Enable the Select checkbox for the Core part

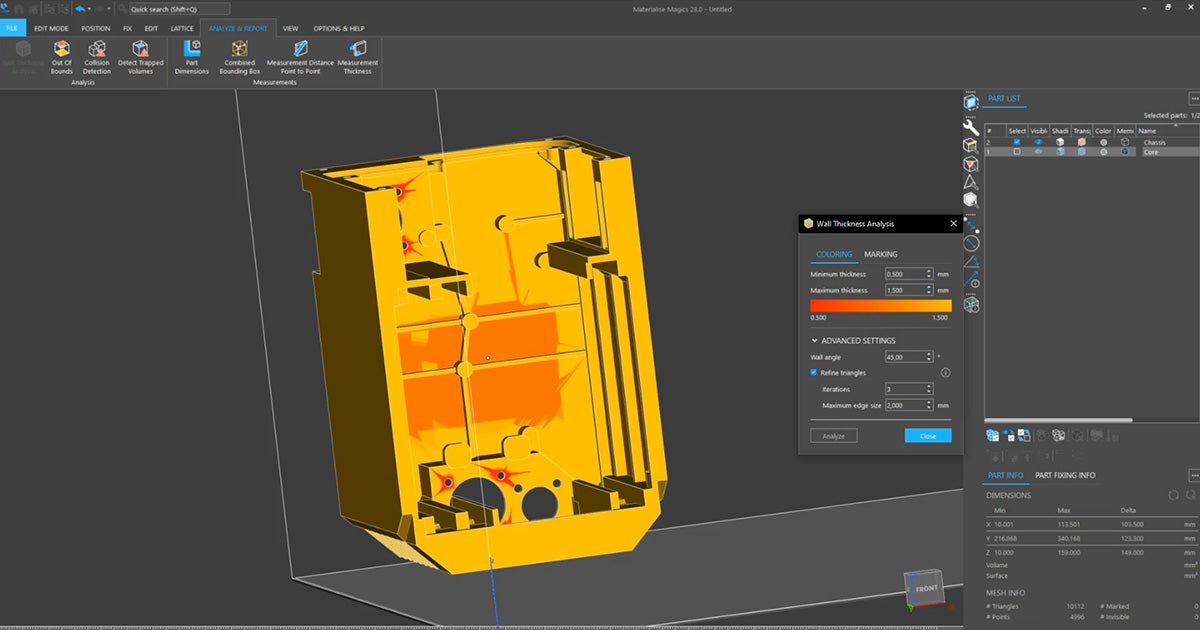(1017, 151)
